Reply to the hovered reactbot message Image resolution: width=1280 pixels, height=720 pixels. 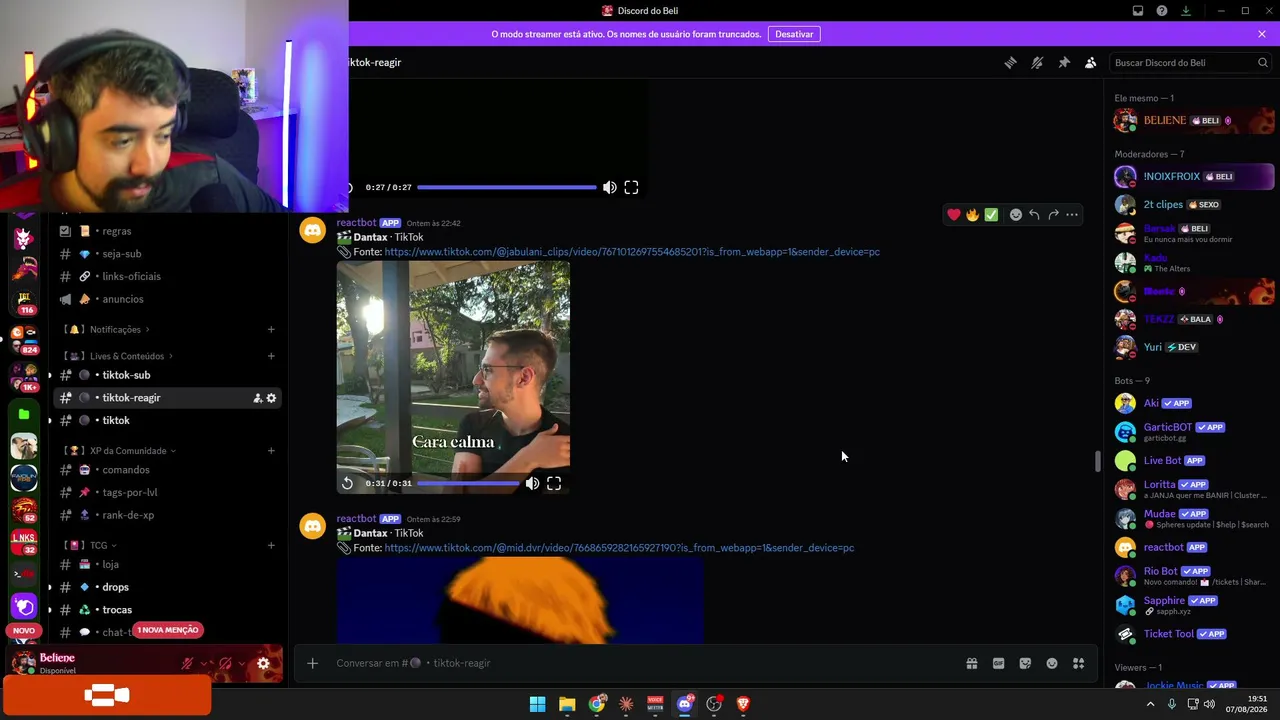pos(1034,214)
